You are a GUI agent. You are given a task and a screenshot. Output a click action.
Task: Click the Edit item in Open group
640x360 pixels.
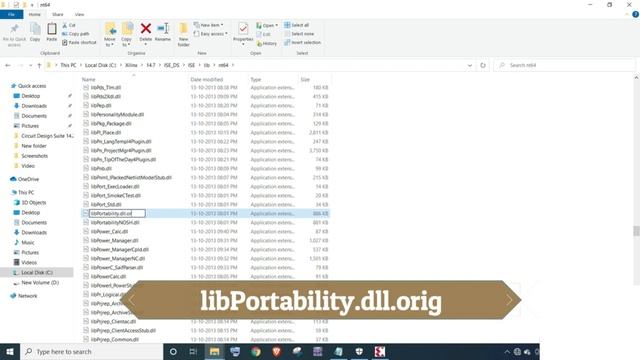click(264, 34)
